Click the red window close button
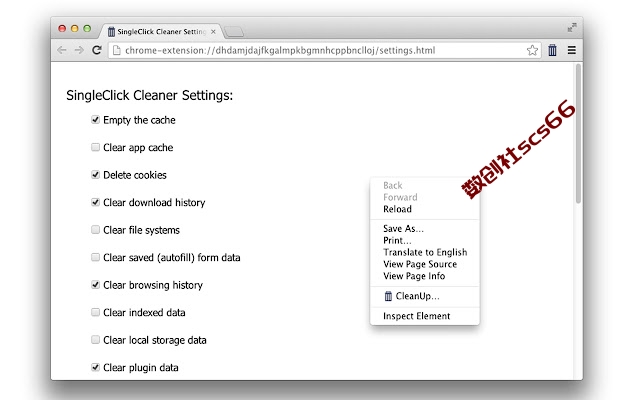 click(62, 29)
